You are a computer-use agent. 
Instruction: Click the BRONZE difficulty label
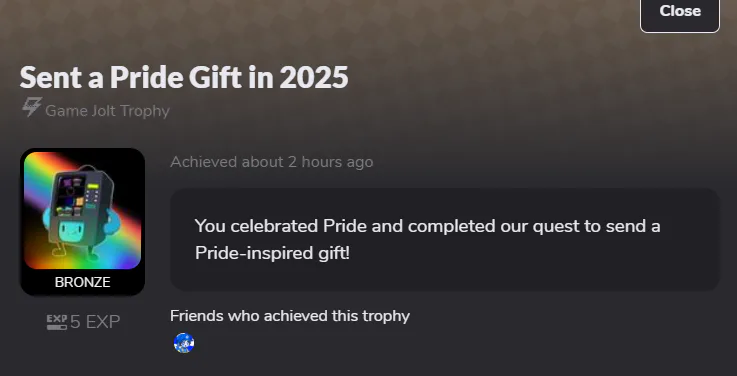82,282
